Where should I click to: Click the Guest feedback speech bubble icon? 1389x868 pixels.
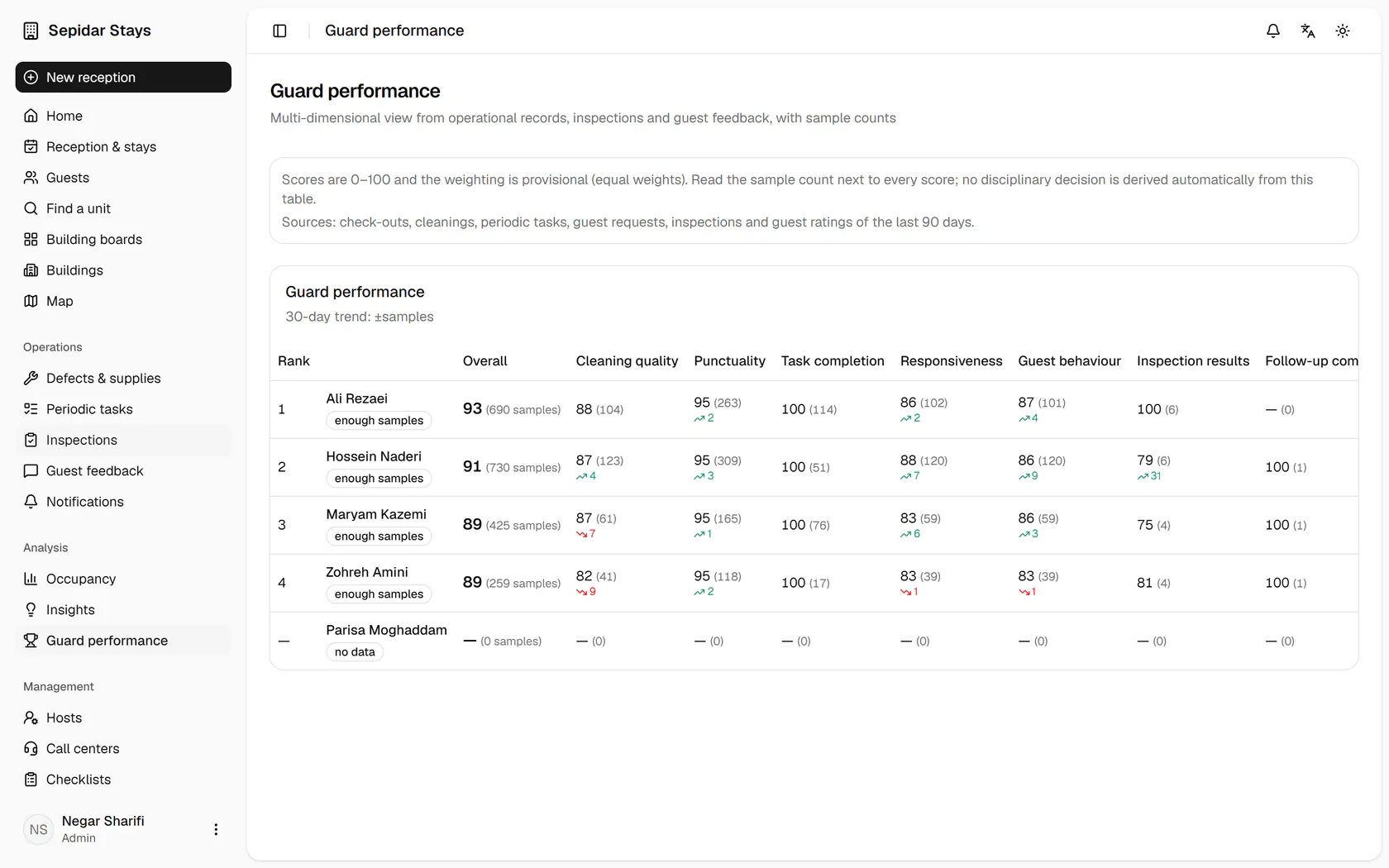click(31, 470)
